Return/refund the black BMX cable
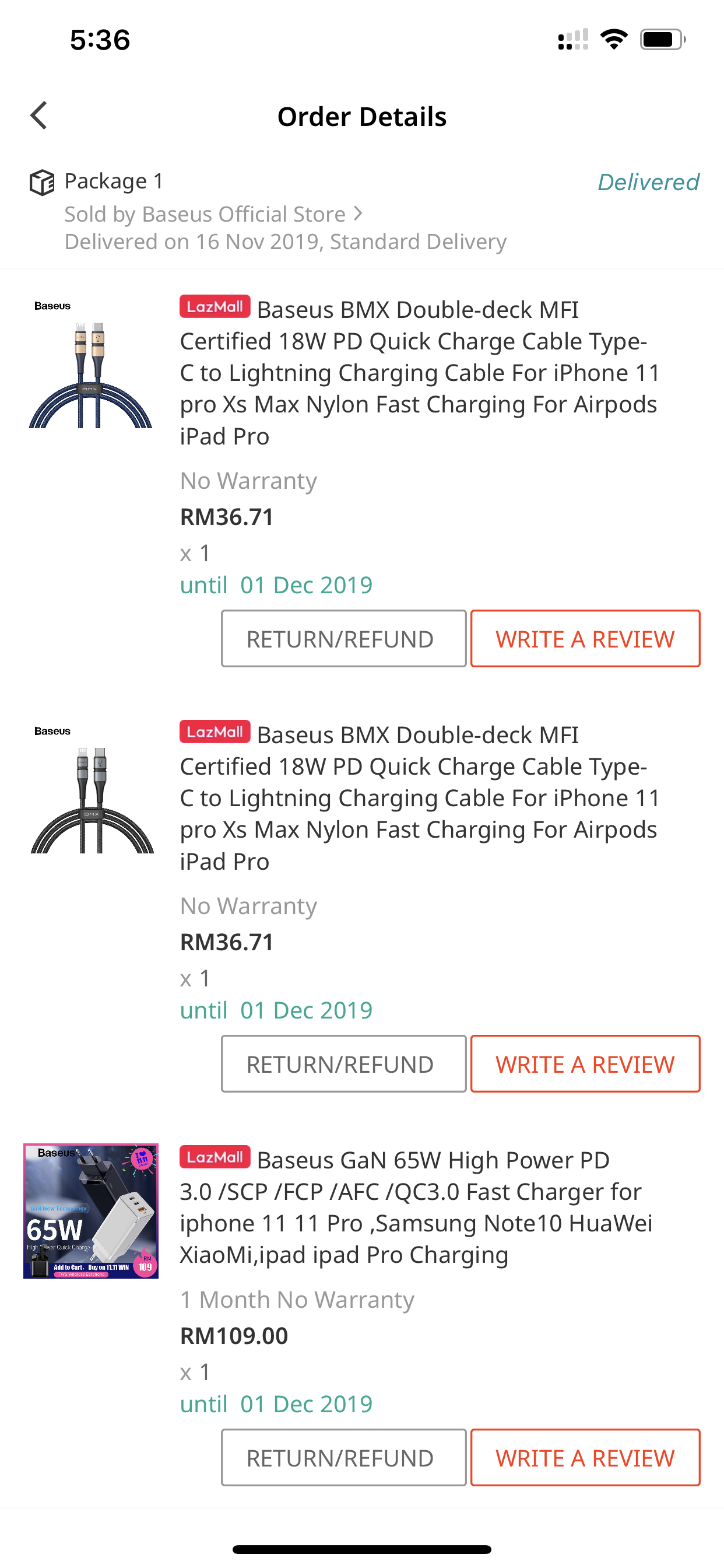 pos(343,1063)
